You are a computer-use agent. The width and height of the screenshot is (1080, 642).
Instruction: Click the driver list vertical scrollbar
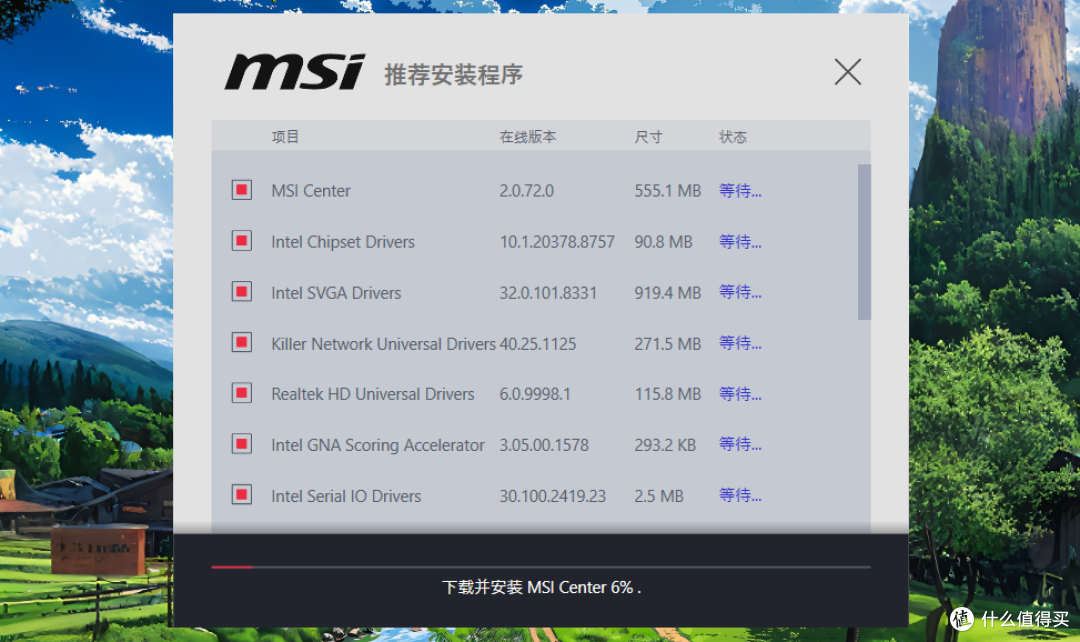[864, 242]
